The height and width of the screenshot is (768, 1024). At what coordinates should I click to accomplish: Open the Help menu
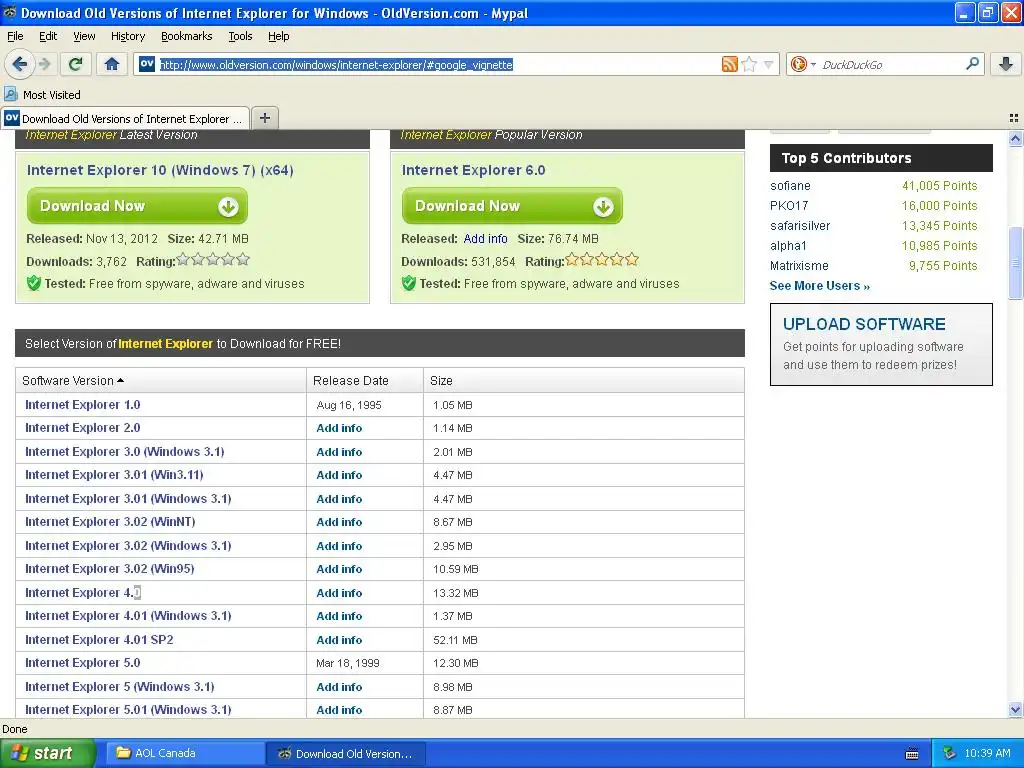[278, 36]
